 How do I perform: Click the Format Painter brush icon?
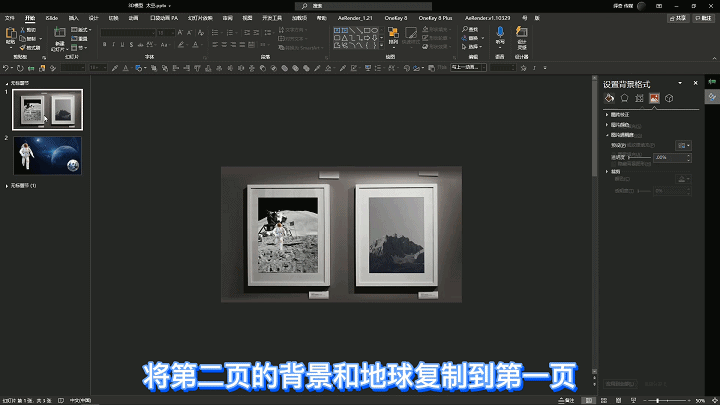22,47
